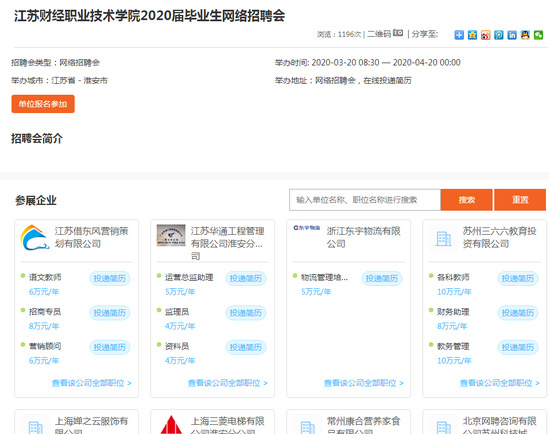549x434 pixels.
Task: Open 浙江东宇物流 company logo
Action: pos(307,228)
